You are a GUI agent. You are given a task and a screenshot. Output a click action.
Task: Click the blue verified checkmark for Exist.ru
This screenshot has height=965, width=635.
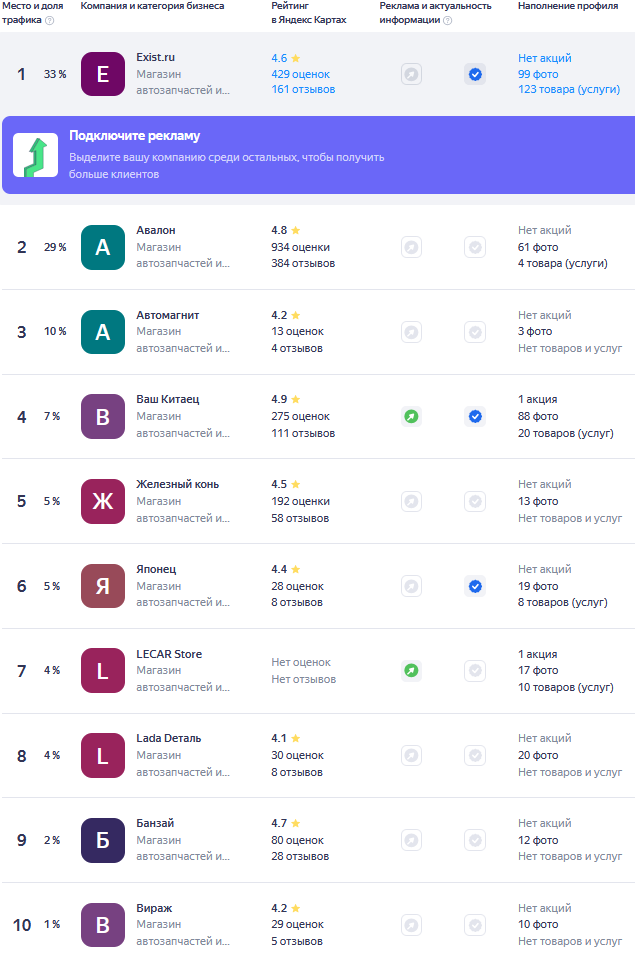475,74
